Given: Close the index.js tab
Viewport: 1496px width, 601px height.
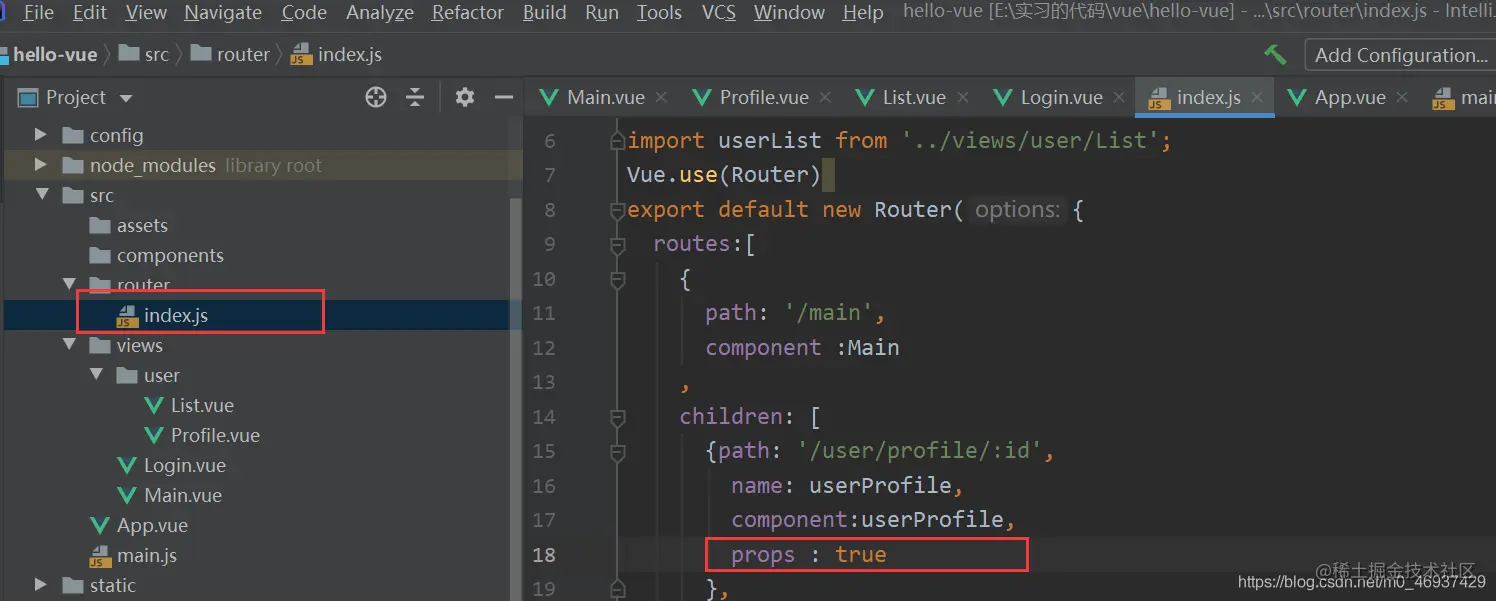Looking at the screenshot, I should click(x=1257, y=97).
